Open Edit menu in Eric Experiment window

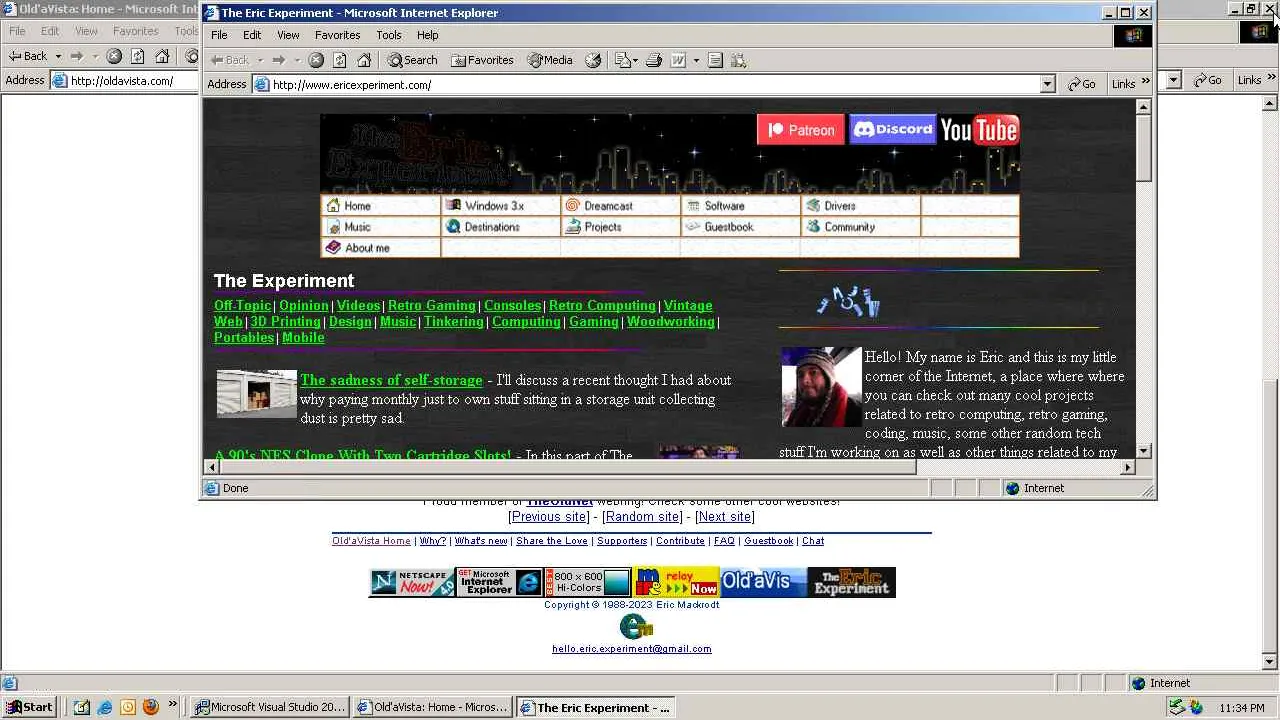click(252, 35)
